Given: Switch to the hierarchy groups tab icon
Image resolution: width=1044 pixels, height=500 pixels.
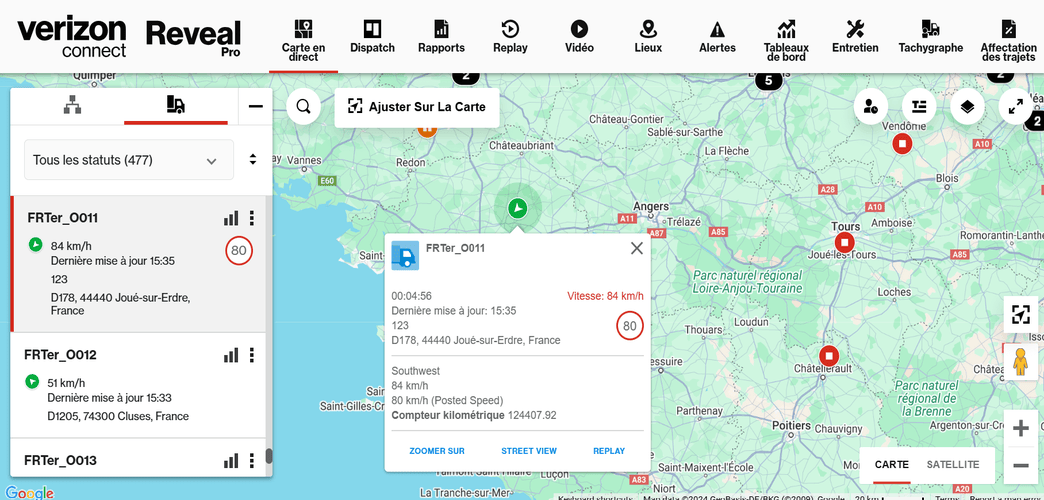Looking at the screenshot, I should point(73,105).
